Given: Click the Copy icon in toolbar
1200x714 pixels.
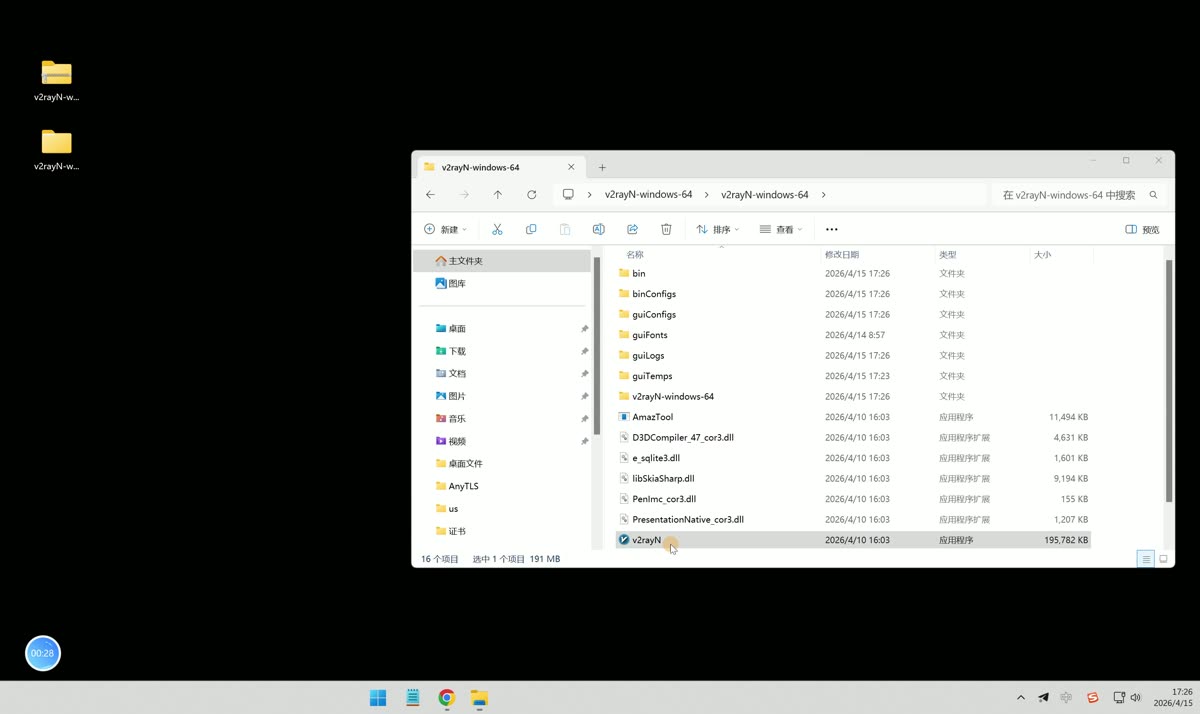Looking at the screenshot, I should click(531, 229).
